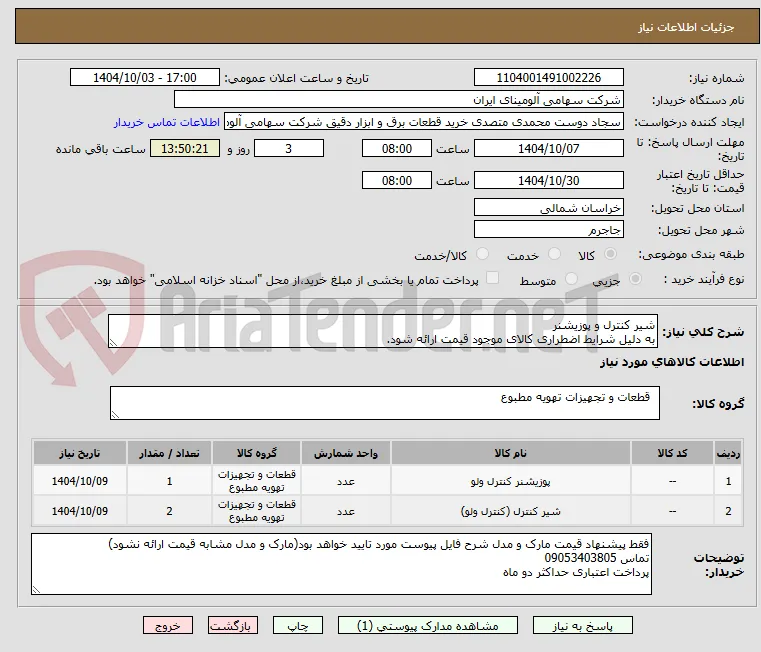Click the چاپ print button
Viewport: 761px width, 652px height.
[298, 625]
